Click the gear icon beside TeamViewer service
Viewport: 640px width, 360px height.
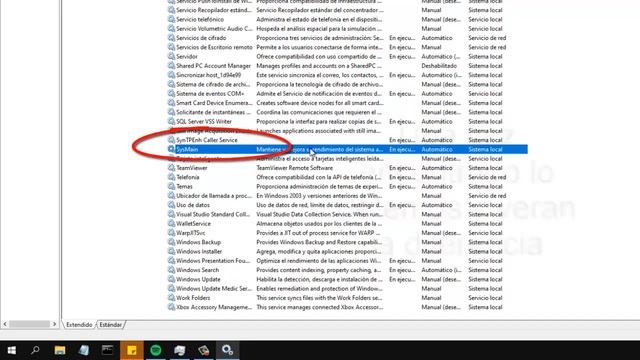pyautogui.click(x=171, y=168)
